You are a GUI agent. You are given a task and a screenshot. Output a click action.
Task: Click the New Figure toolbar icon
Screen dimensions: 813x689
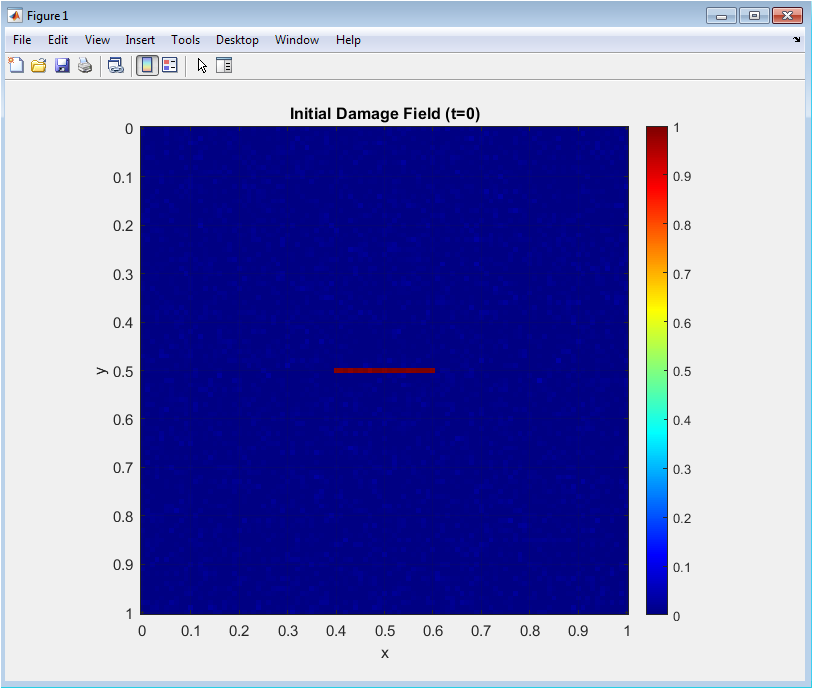16,66
